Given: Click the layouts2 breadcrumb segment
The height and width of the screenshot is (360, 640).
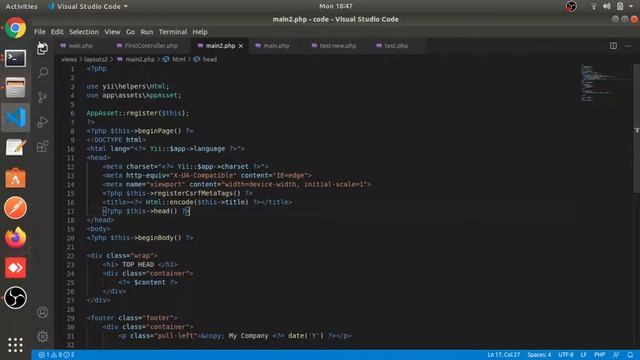Looking at the screenshot, I should (96, 59).
